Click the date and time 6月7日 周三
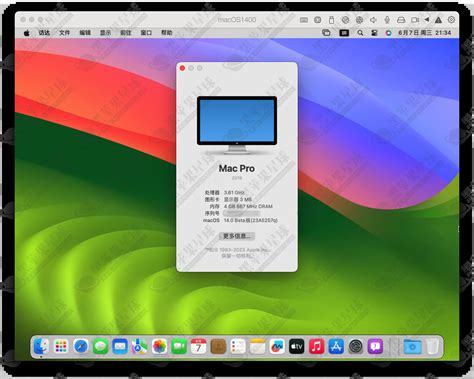 (425, 33)
